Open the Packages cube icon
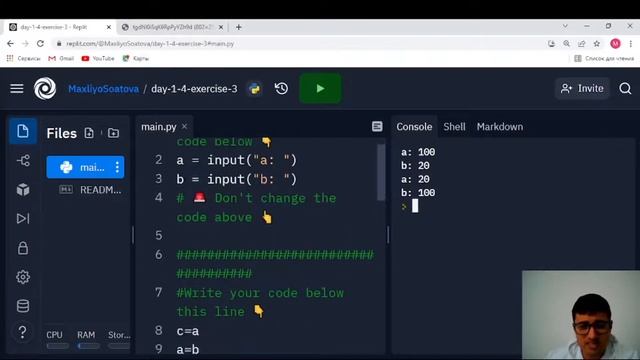The height and width of the screenshot is (360, 640). click(23, 189)
